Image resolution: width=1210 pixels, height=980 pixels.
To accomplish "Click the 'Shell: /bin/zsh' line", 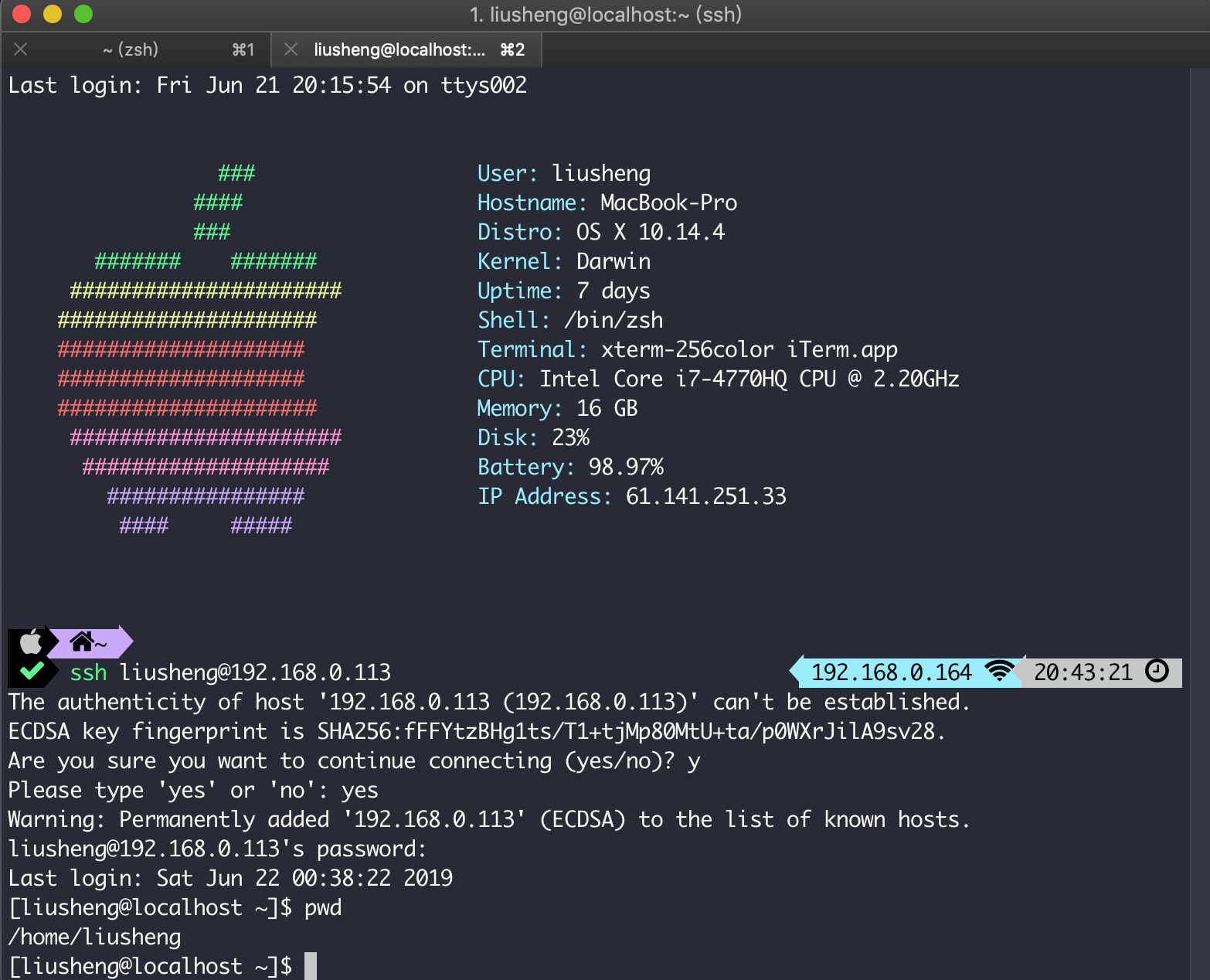I will click(x=570, y=320).
